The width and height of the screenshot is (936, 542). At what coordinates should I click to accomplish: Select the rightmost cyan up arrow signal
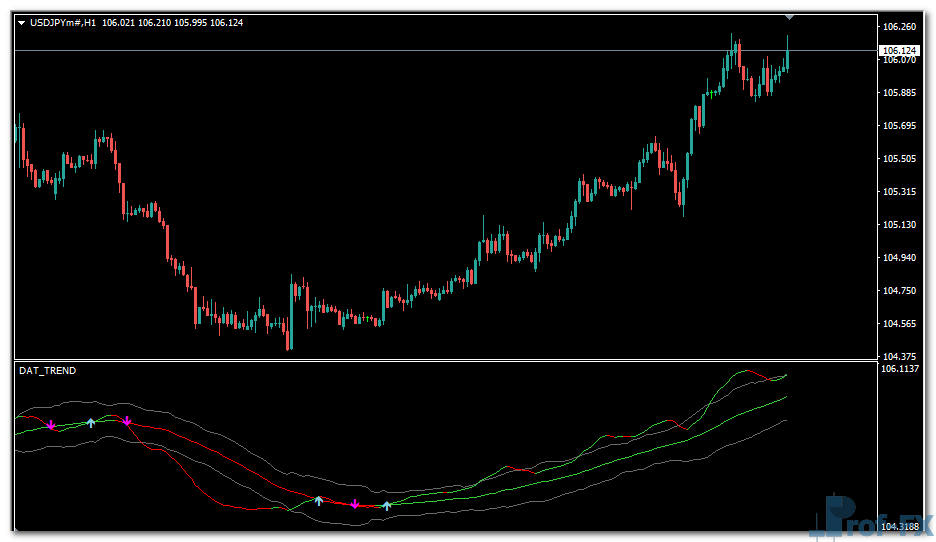(387, 505)
